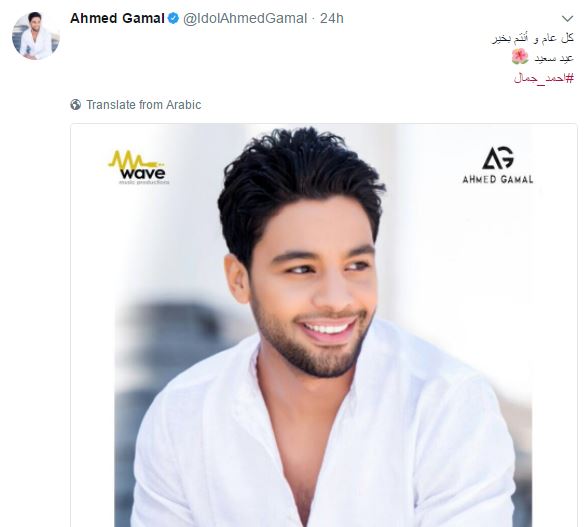Click the AG monogram logo
Viewport: 588px width, 527px height.
point(498,158)
